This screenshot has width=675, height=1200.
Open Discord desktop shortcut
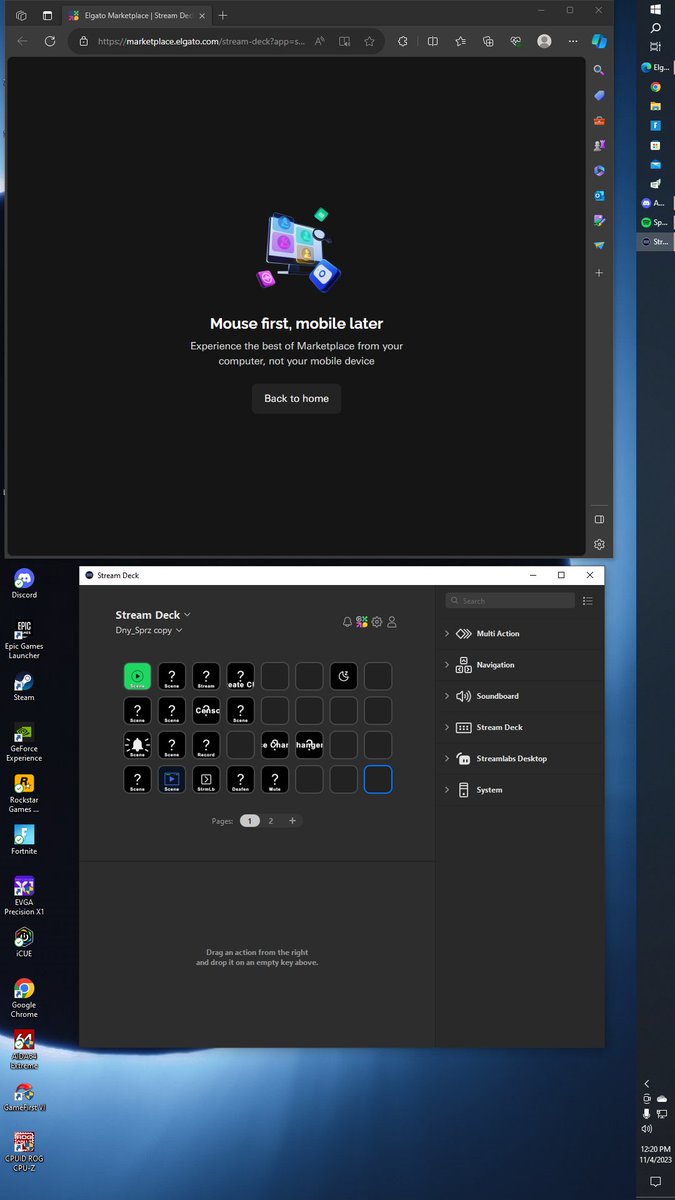(24, 583)
